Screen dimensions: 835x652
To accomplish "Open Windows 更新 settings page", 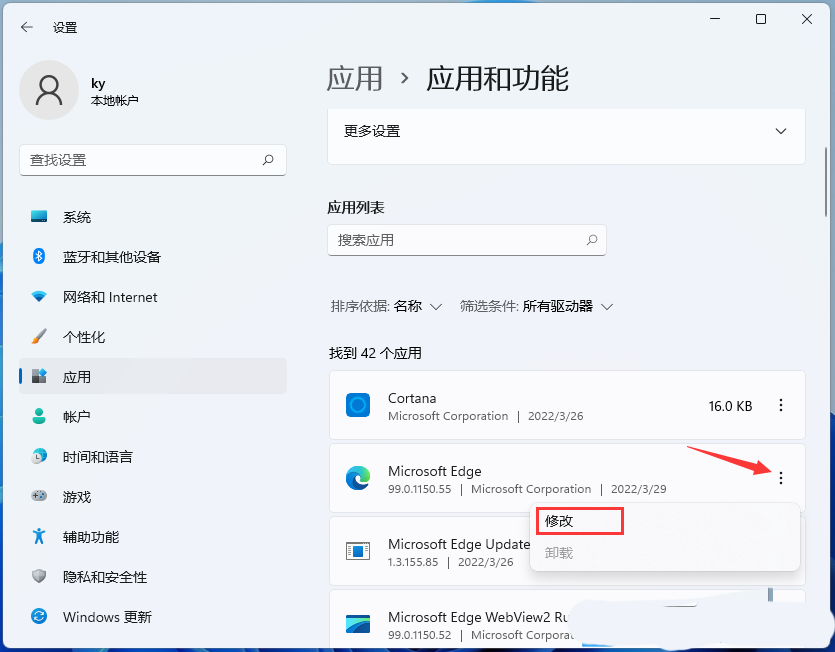I will coord(107,617).
